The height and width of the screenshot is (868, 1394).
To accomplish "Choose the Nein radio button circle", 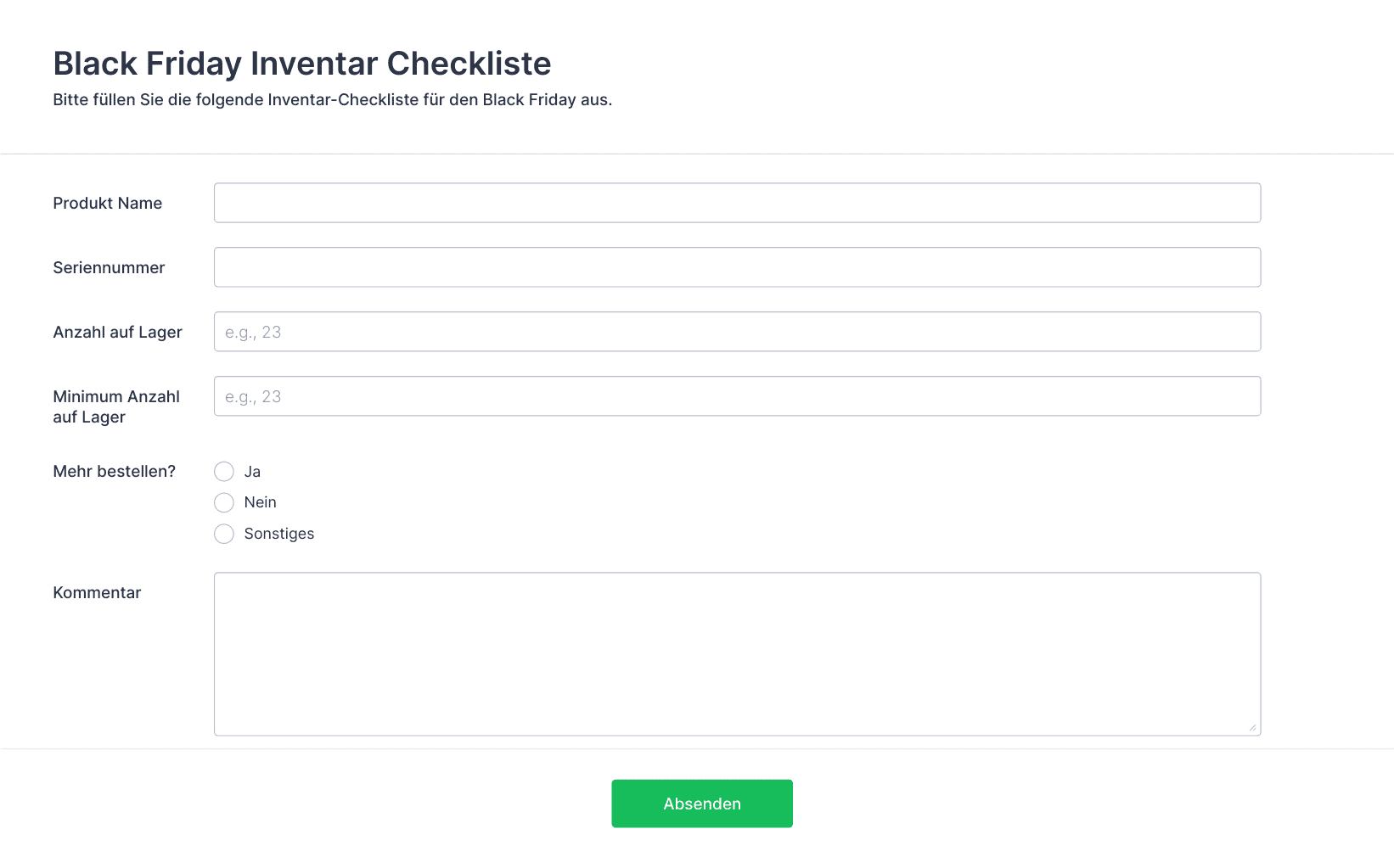I will click(224, 503).
